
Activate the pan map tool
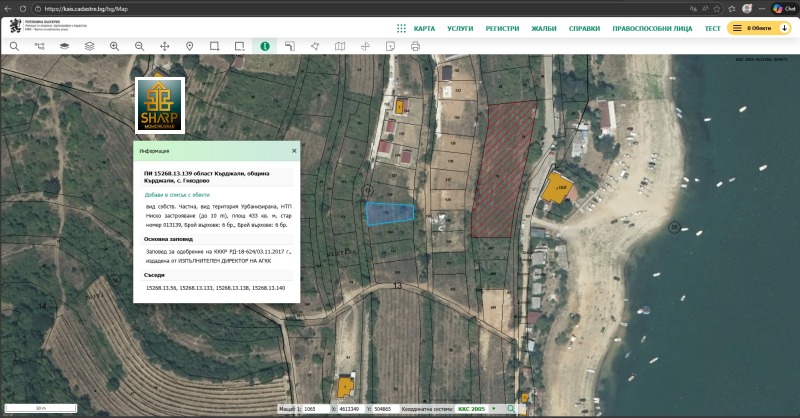164,46
